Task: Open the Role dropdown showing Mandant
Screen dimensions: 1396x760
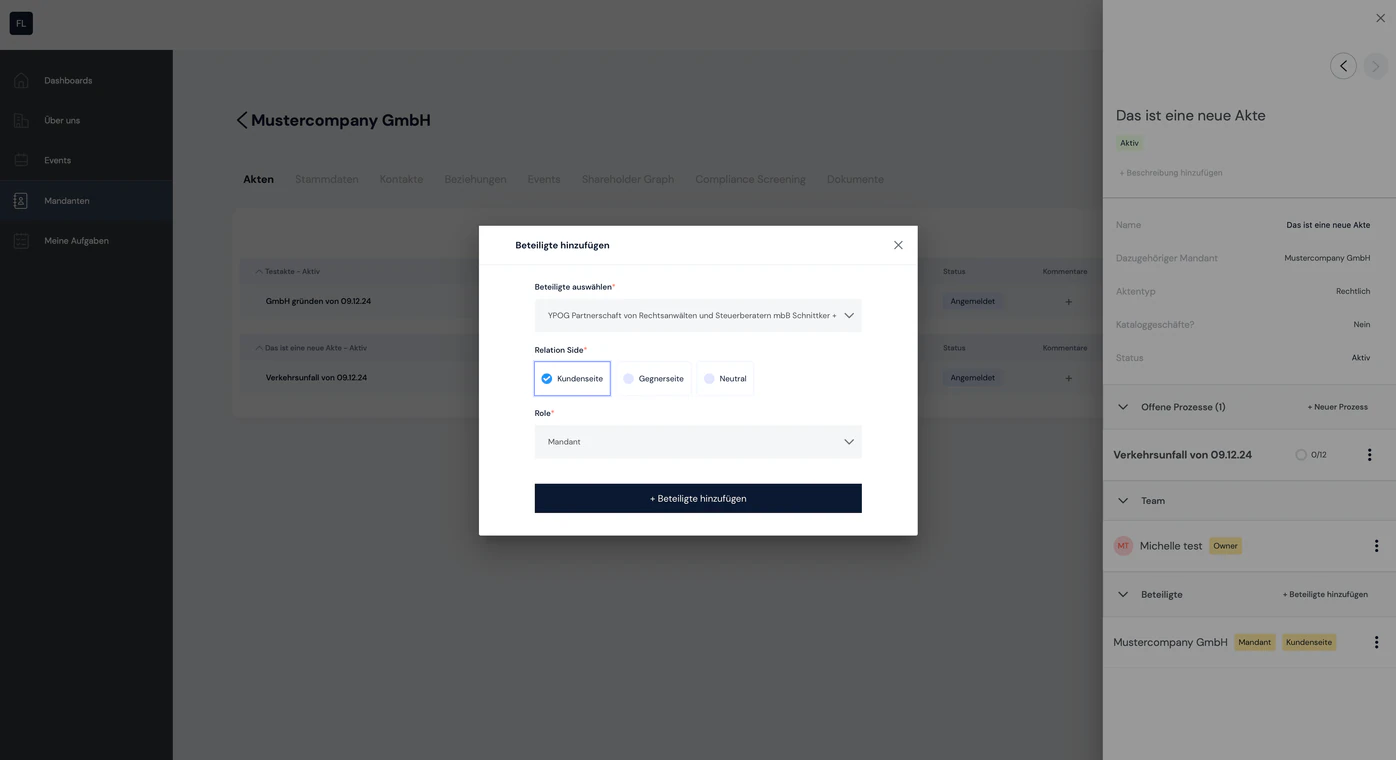Action: tap(698, 442)
